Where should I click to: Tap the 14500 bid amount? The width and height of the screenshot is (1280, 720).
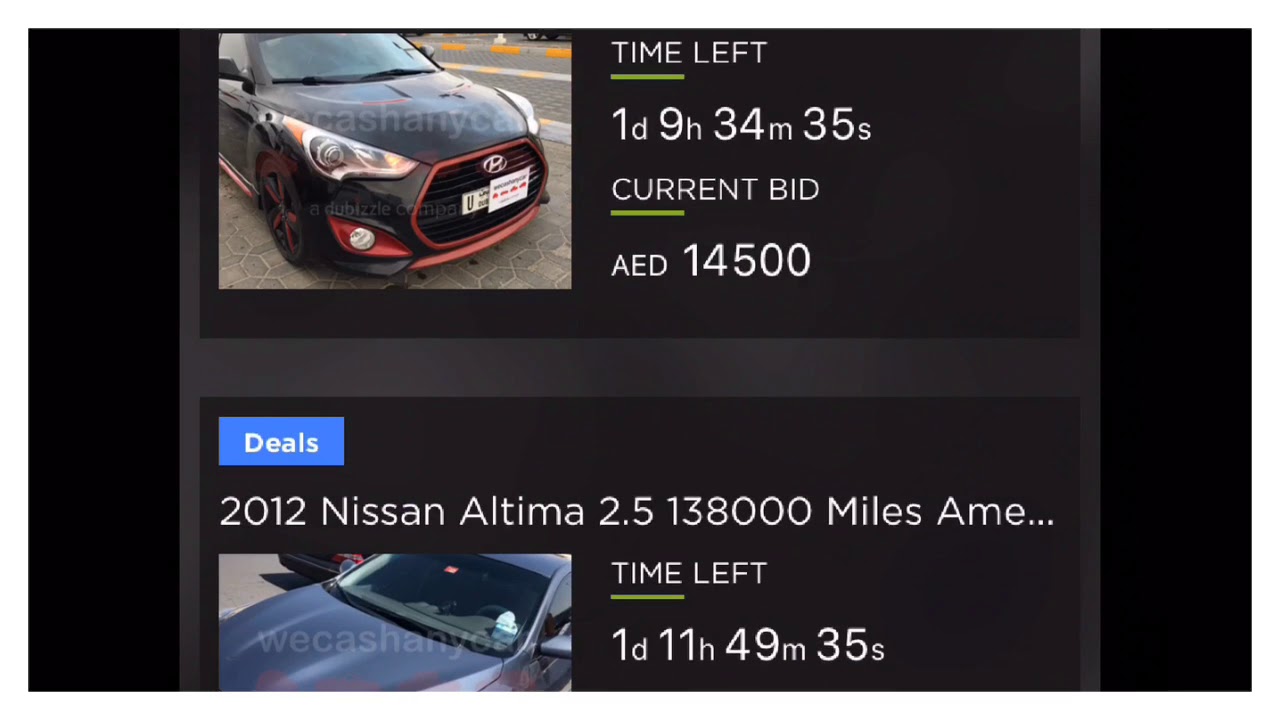click(x=746, y=261)
